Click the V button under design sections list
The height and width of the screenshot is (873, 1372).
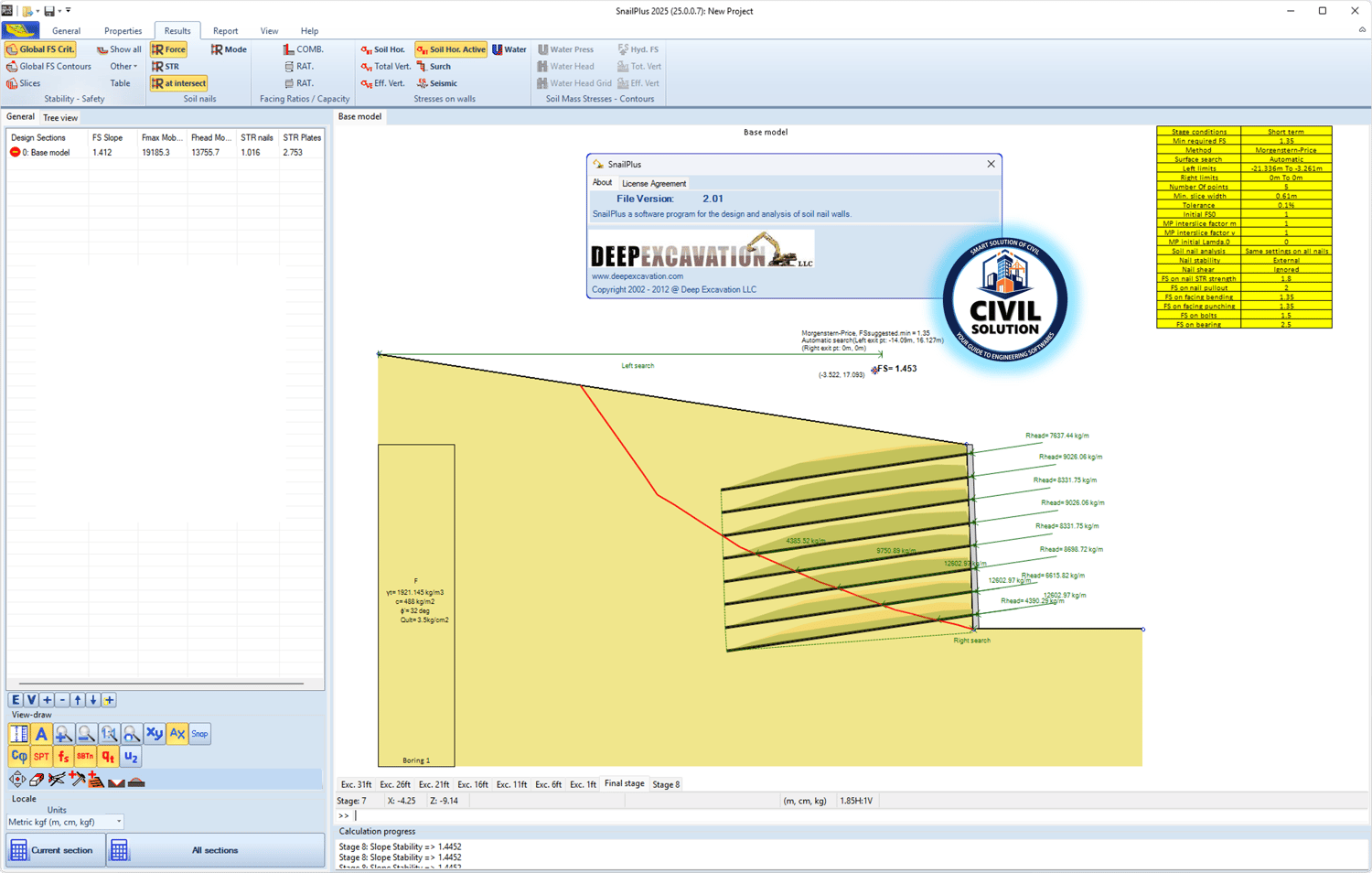pos(31,700)
